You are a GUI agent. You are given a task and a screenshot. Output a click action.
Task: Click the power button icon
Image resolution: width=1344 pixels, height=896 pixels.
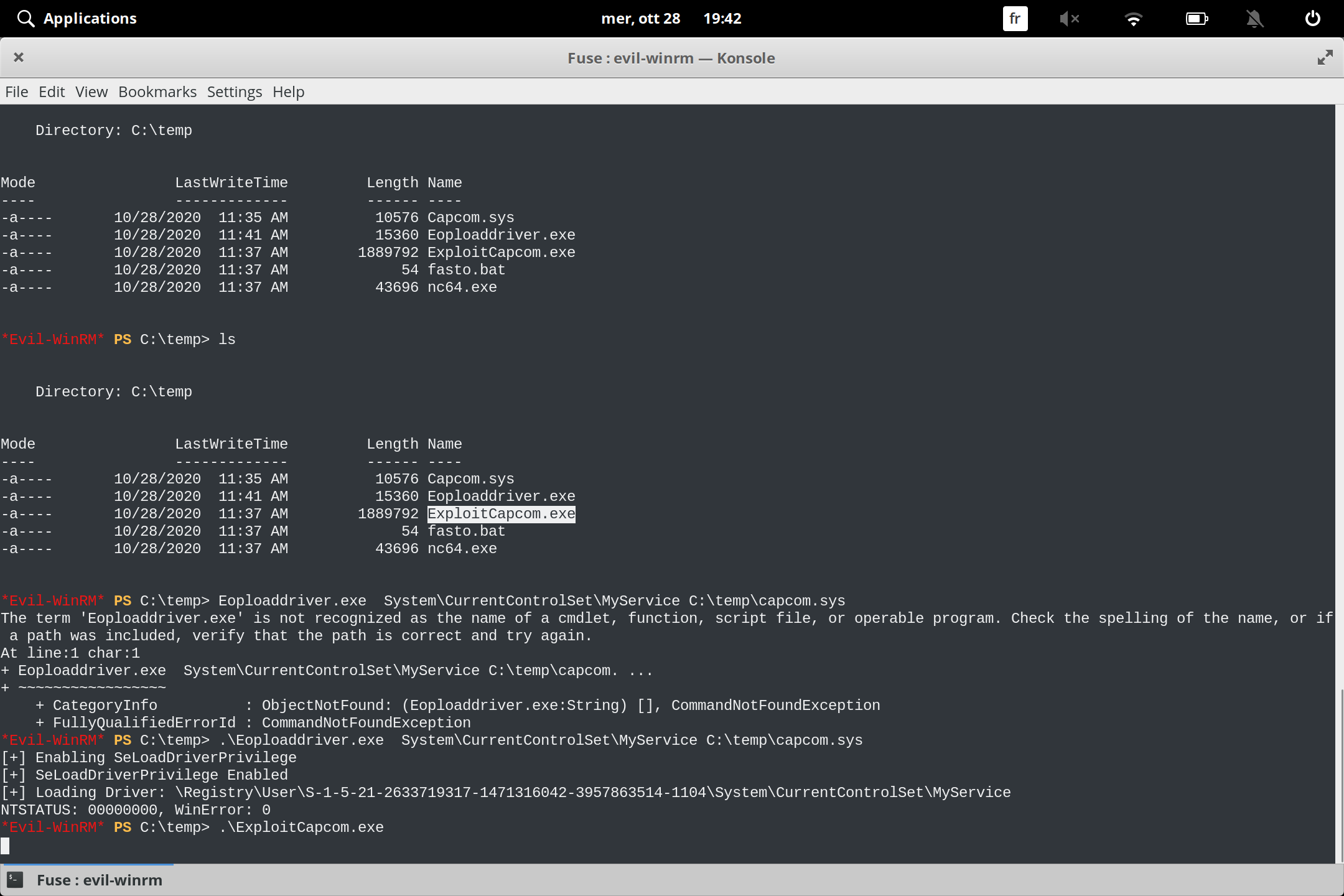(x=1312, y=18)
